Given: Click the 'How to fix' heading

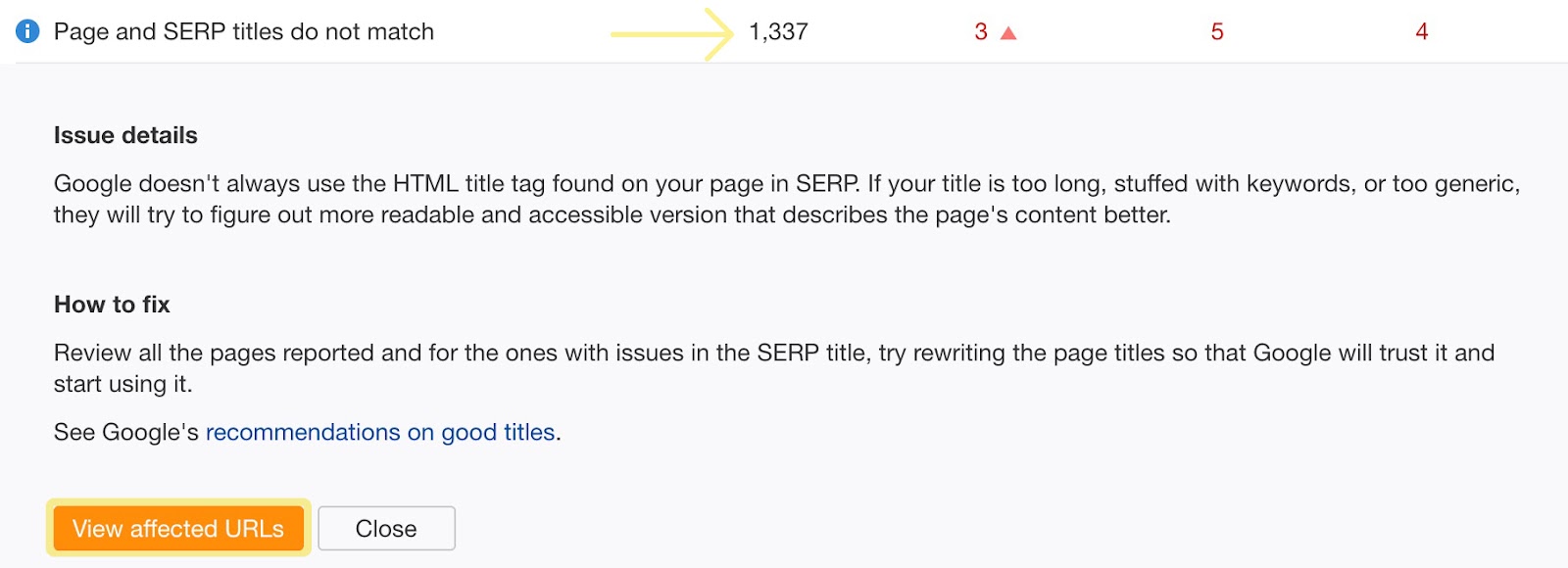Looking at the screenshot, I should [x=112, y=305].
